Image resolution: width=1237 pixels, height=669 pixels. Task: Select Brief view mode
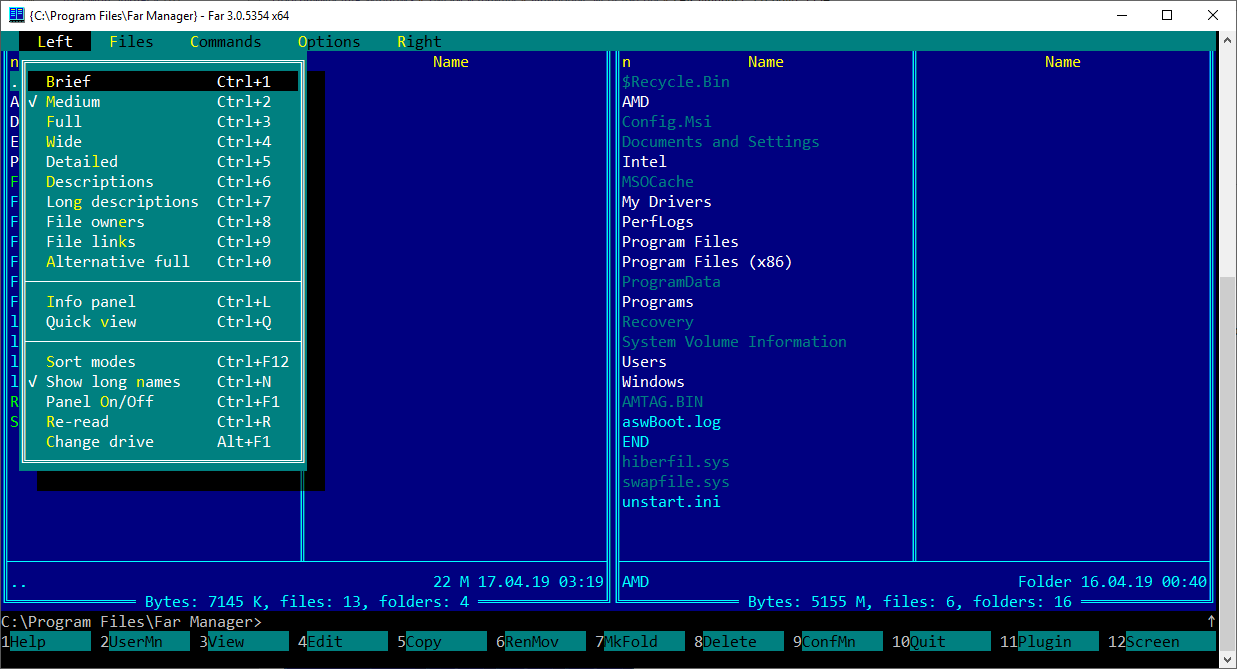[163, 82]
